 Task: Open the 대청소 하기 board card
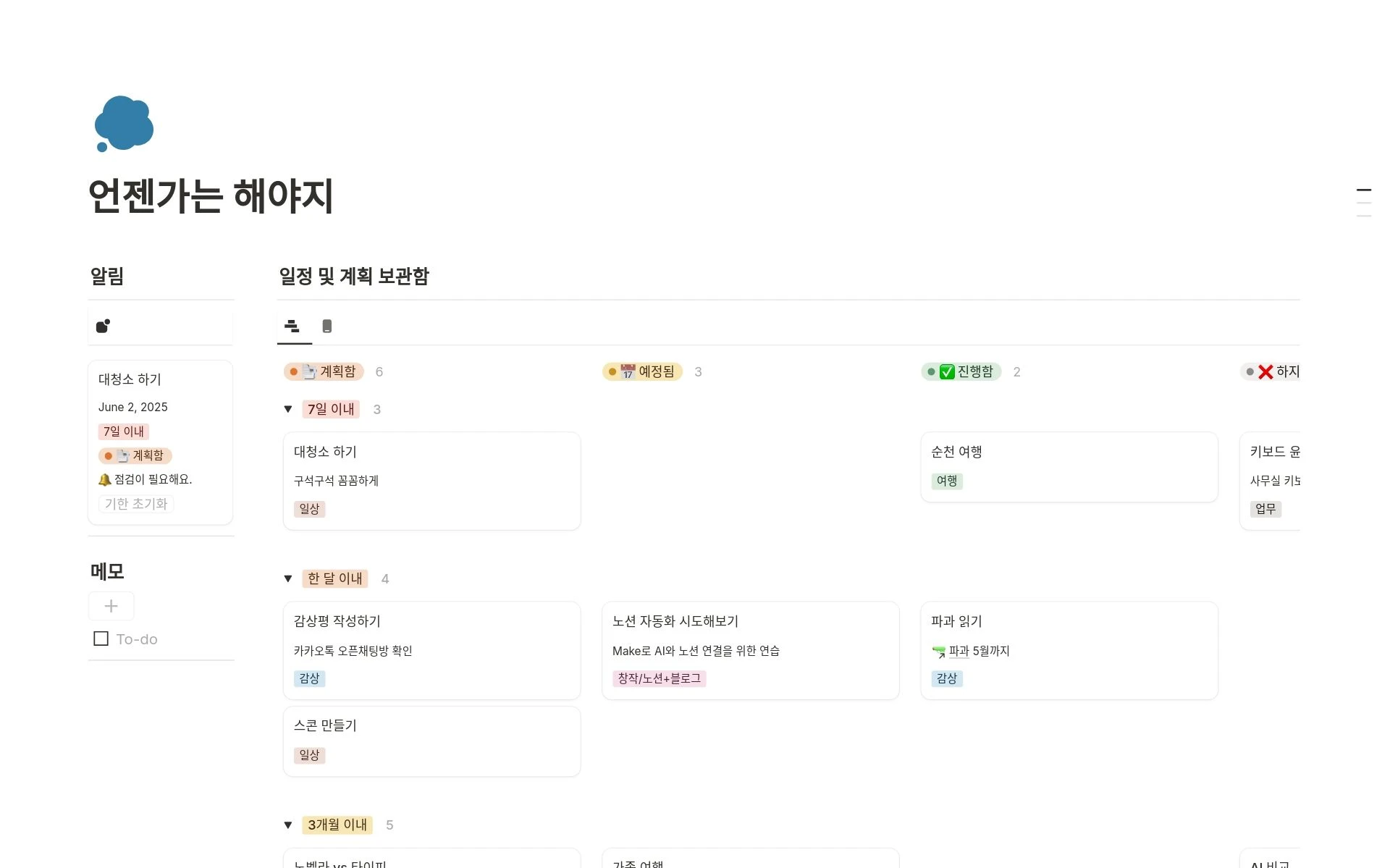click(431, 481)
